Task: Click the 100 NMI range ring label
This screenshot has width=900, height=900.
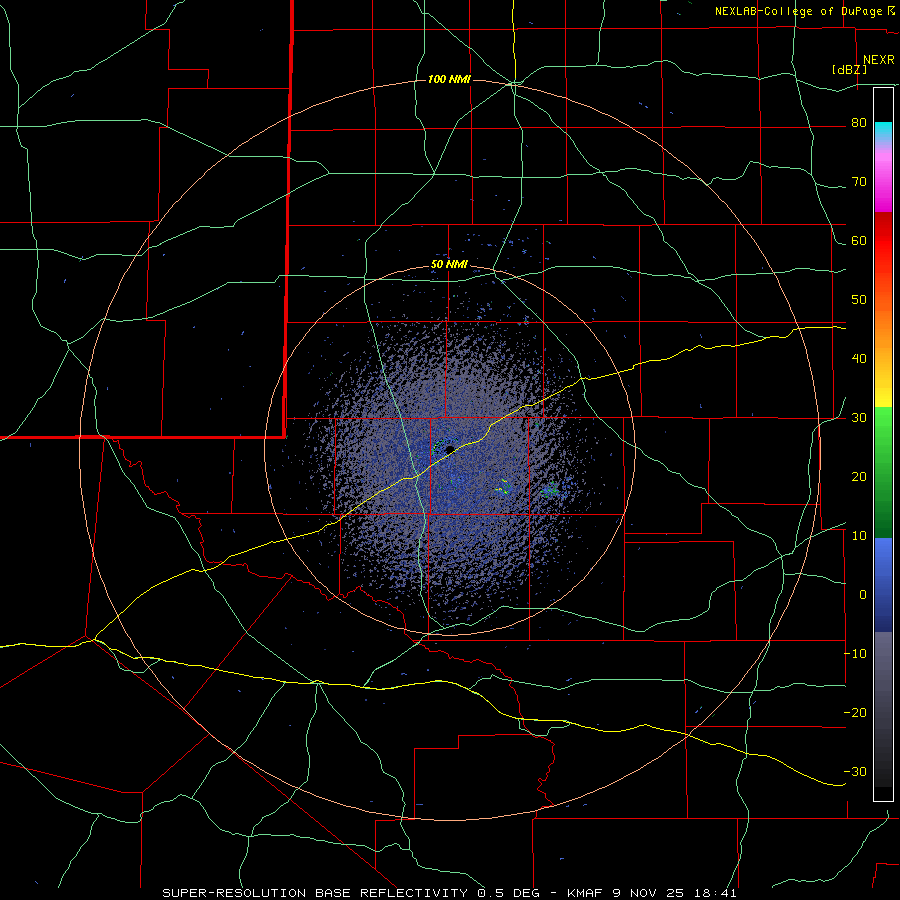Action: coord(449,79)
